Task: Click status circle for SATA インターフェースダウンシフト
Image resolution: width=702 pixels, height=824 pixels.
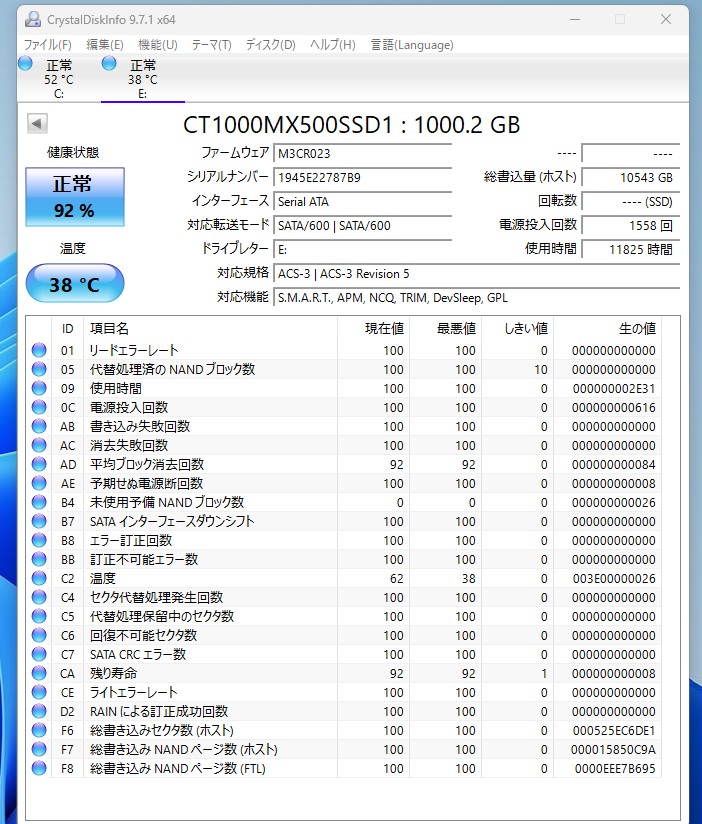Action: [x=39, y=521]
